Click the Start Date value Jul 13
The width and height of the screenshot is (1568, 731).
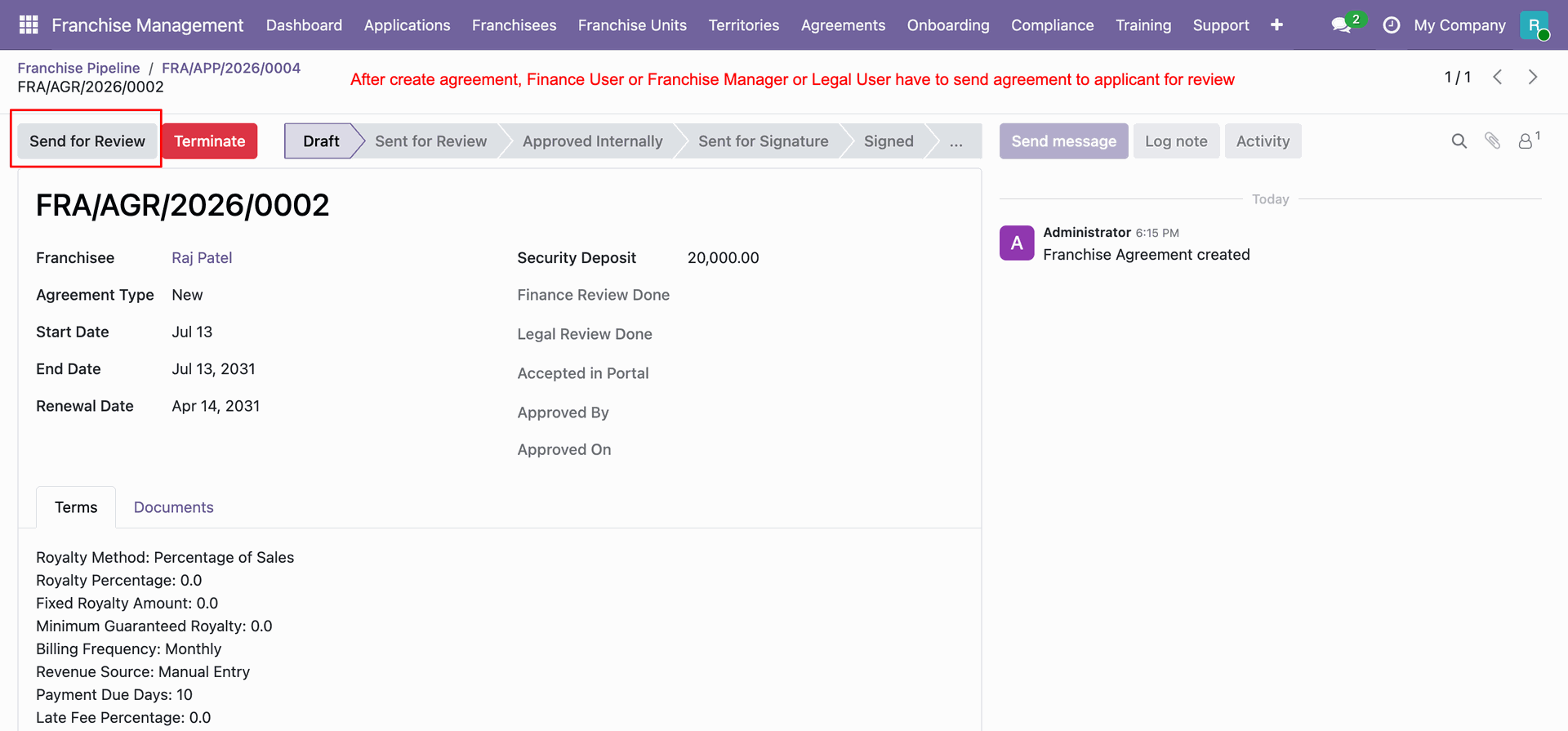192,332
